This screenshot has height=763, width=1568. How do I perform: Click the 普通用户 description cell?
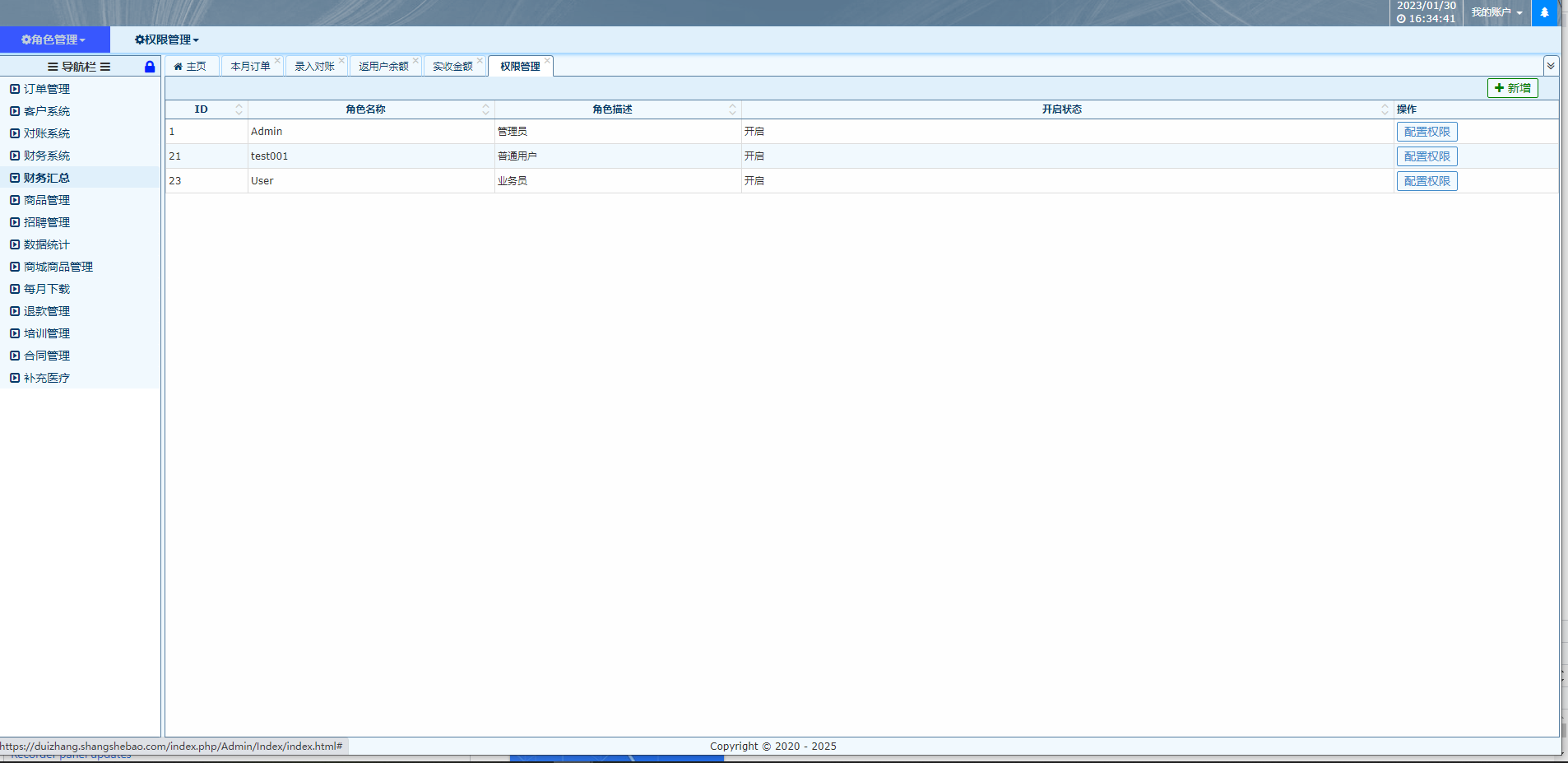(x=618, y=156)
